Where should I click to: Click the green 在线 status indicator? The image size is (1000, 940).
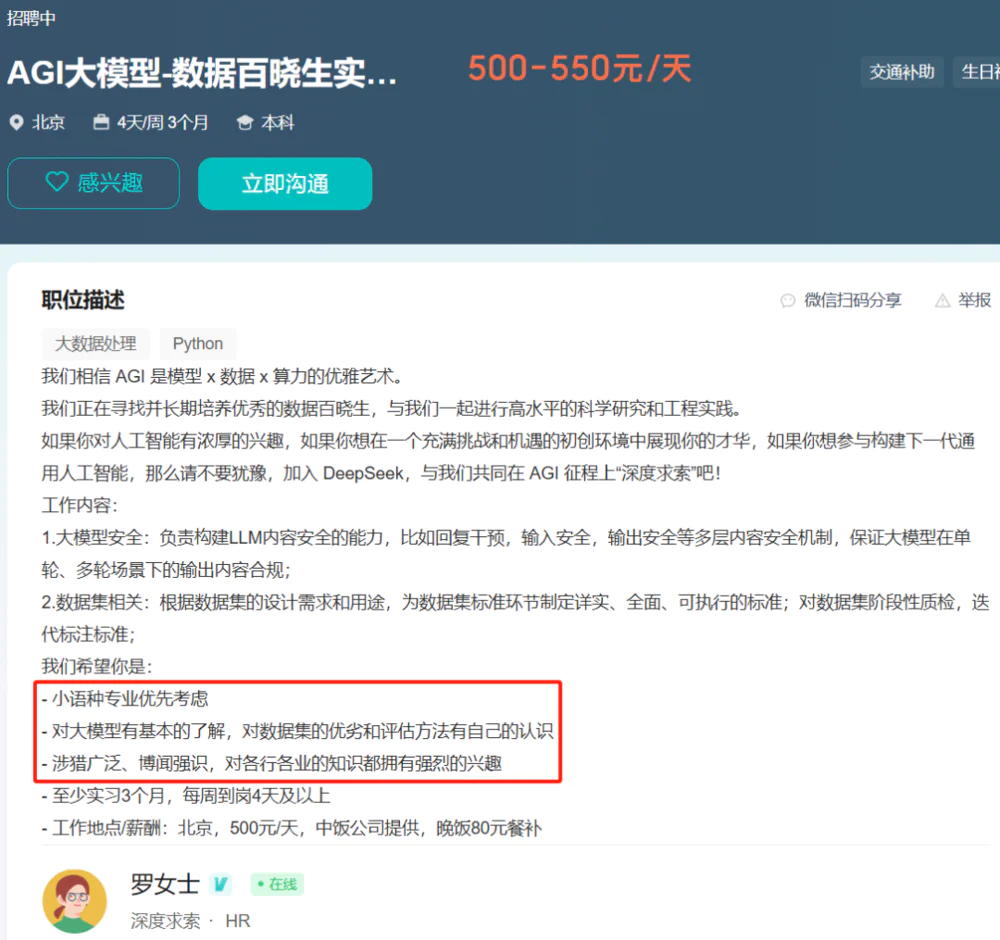276,884
